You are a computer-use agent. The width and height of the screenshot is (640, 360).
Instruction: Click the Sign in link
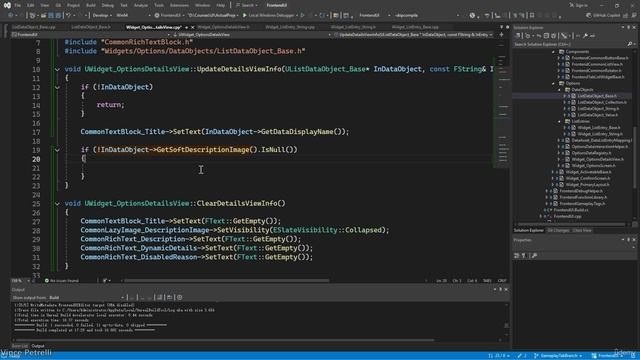click(578, 5)
